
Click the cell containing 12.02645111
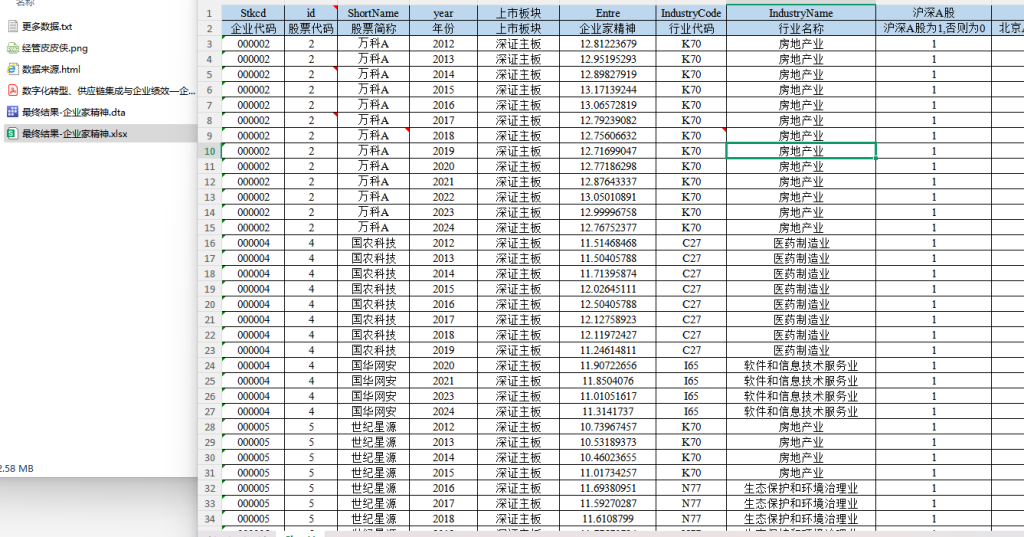click(608, 289)
